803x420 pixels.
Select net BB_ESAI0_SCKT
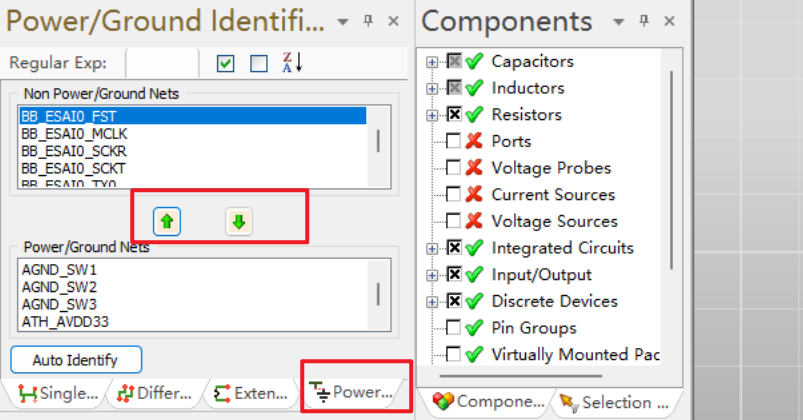(x=73, y=169)
